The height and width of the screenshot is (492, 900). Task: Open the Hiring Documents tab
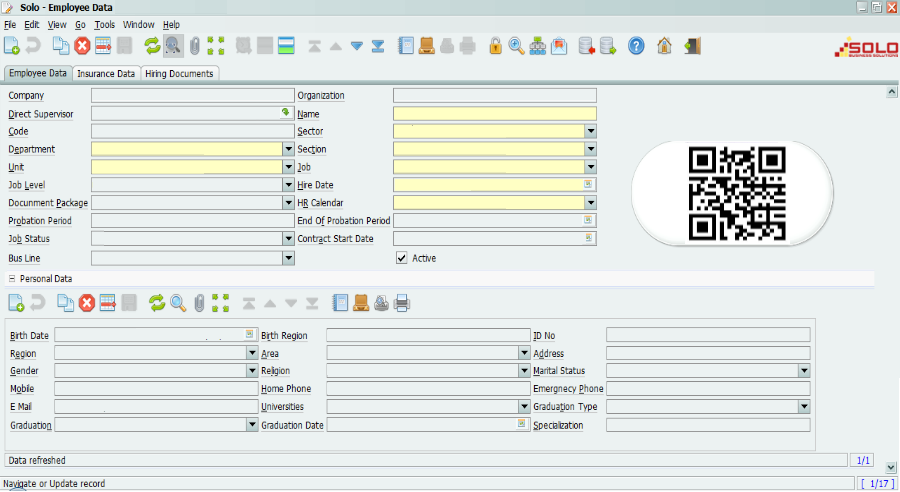pyautogui.click(x=179, y=74)
